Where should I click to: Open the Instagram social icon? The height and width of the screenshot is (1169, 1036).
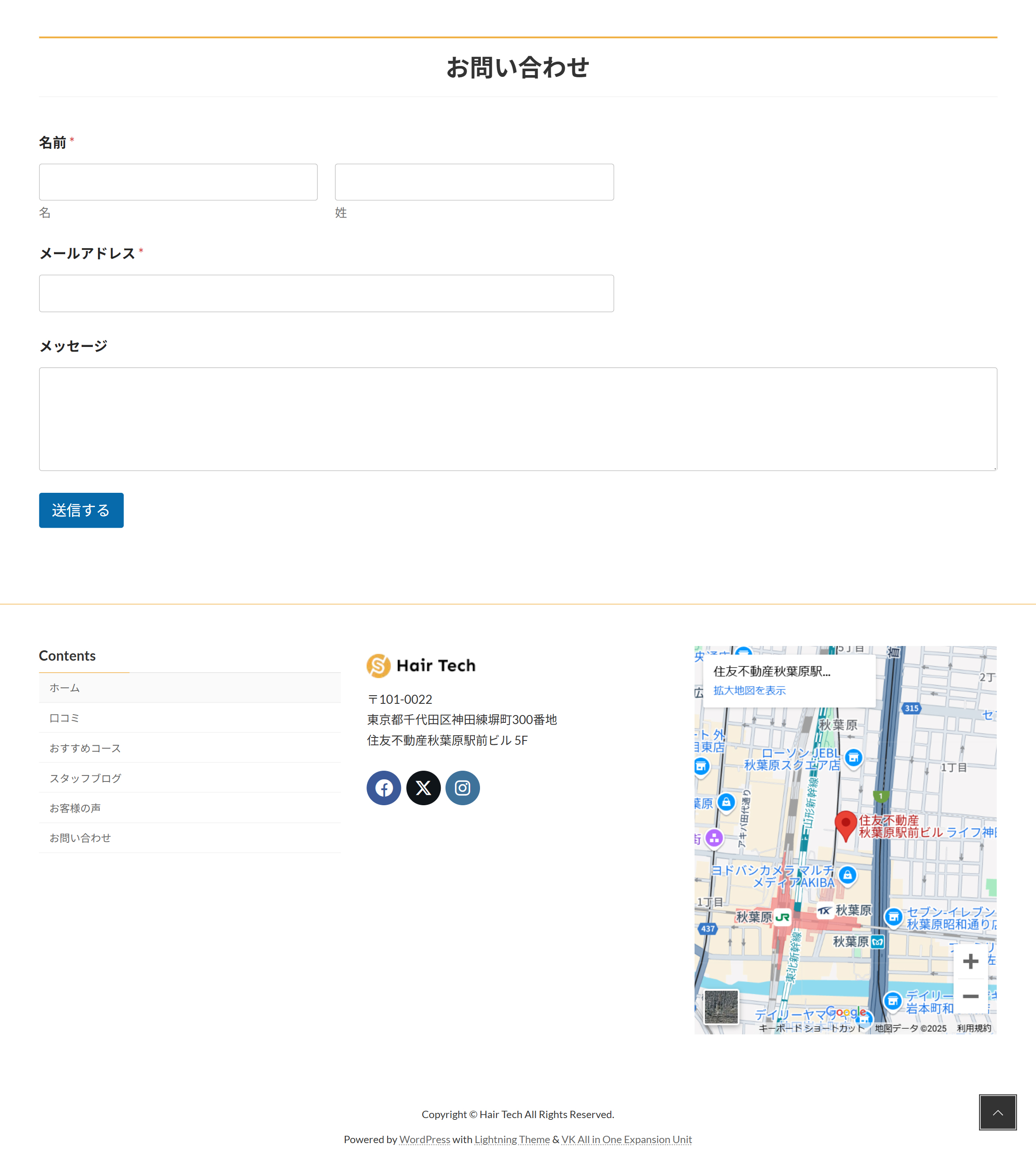tap(462, 788)
